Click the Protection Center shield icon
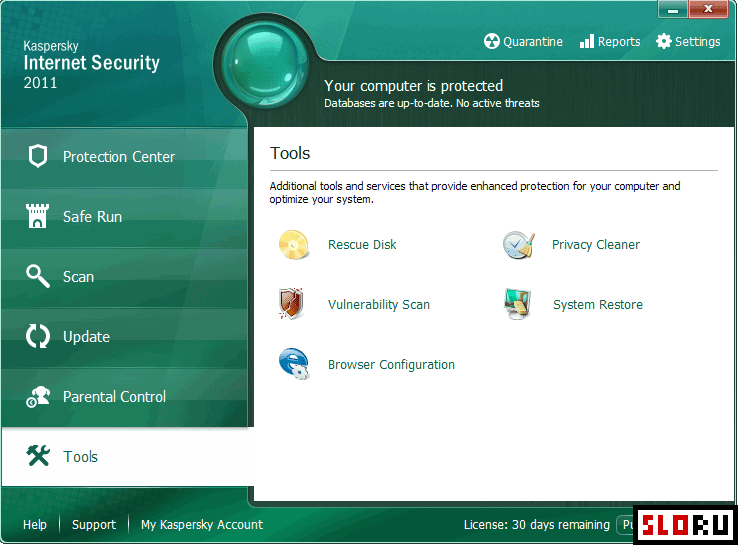738x545 pixels. 38,156
